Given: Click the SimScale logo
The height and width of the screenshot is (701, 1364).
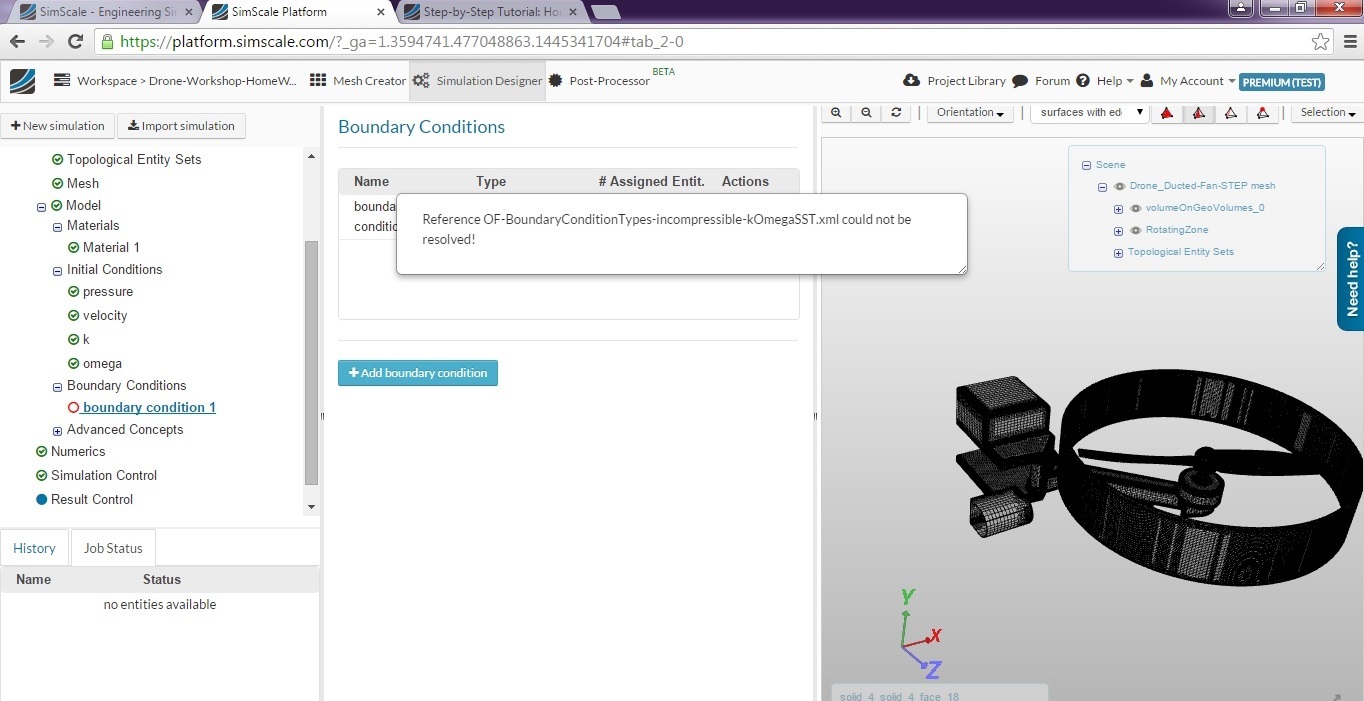Looking at the screenshot, I should click(22, 81).
